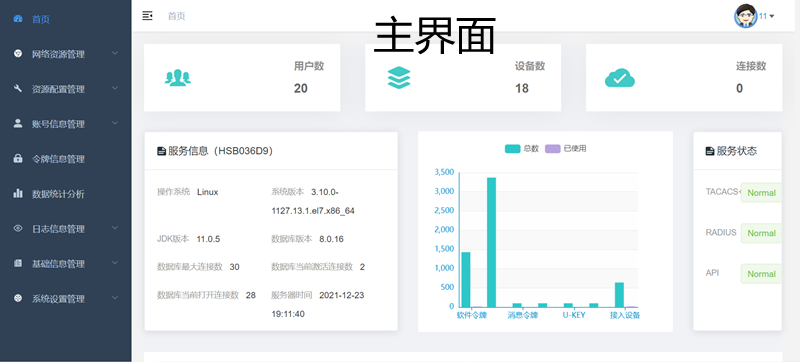
Task: Click the 数据库版本 value 8.0.16
Action: click(x=332, y=239)
